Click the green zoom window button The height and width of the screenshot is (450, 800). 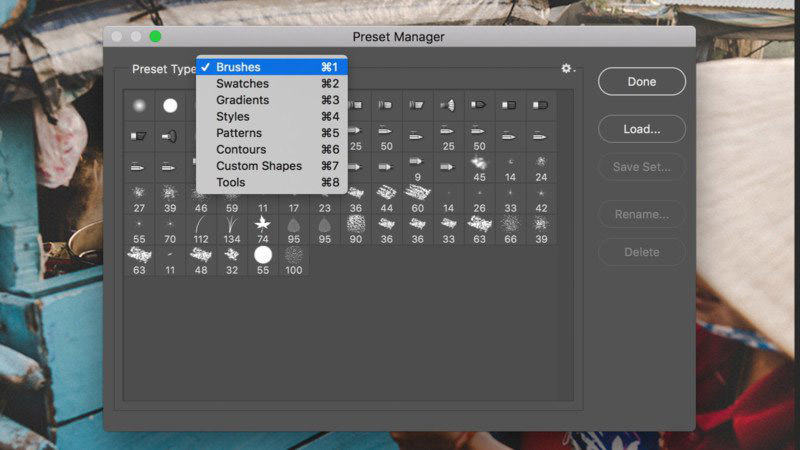coord(155,37)
